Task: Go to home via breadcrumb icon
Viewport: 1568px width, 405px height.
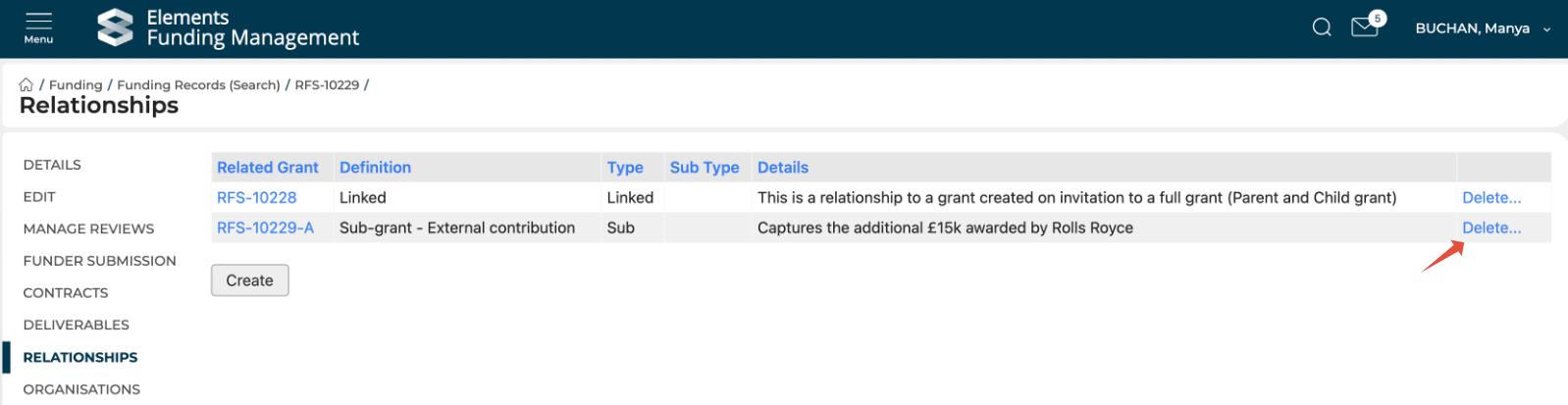Action: (x=26, y=85)
